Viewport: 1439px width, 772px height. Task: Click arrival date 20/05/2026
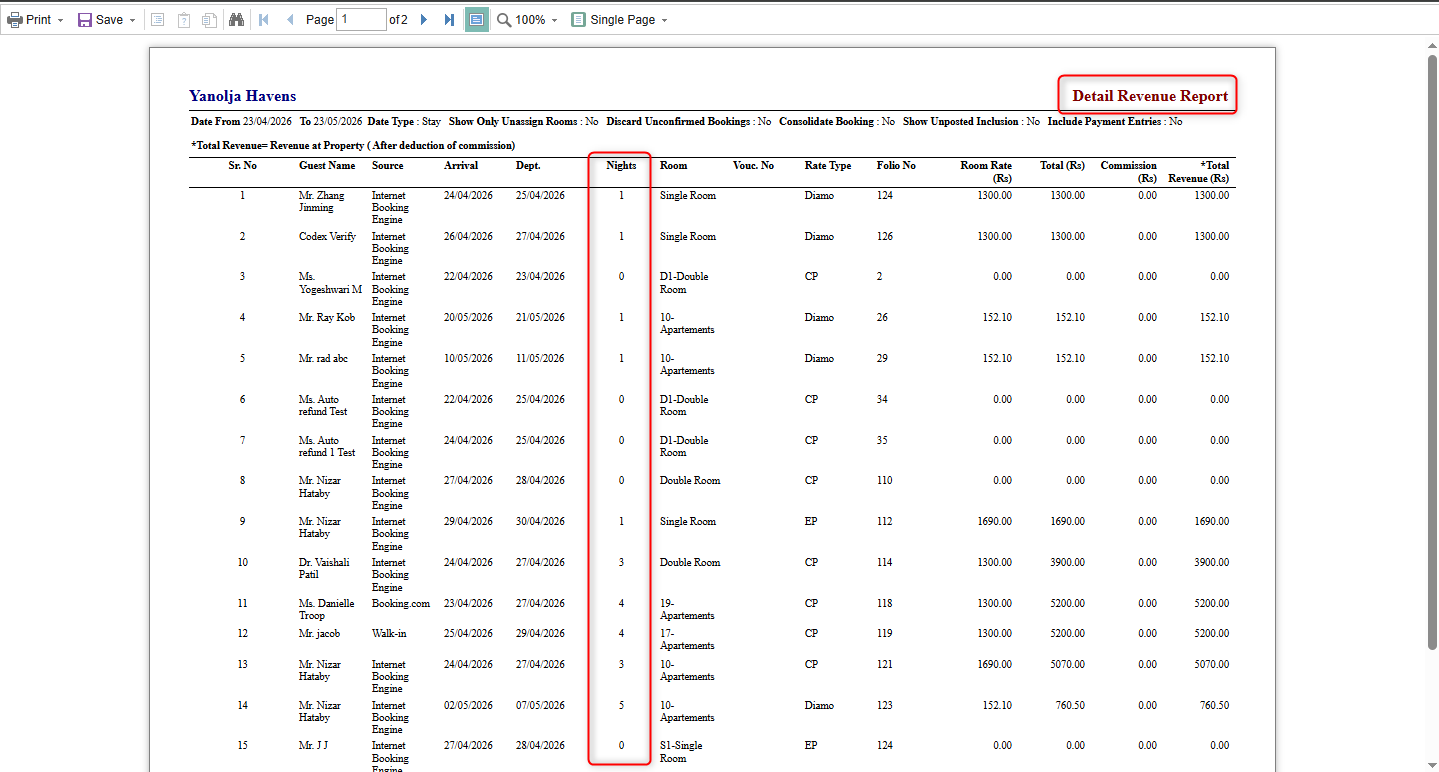click(x=468, y=318)
